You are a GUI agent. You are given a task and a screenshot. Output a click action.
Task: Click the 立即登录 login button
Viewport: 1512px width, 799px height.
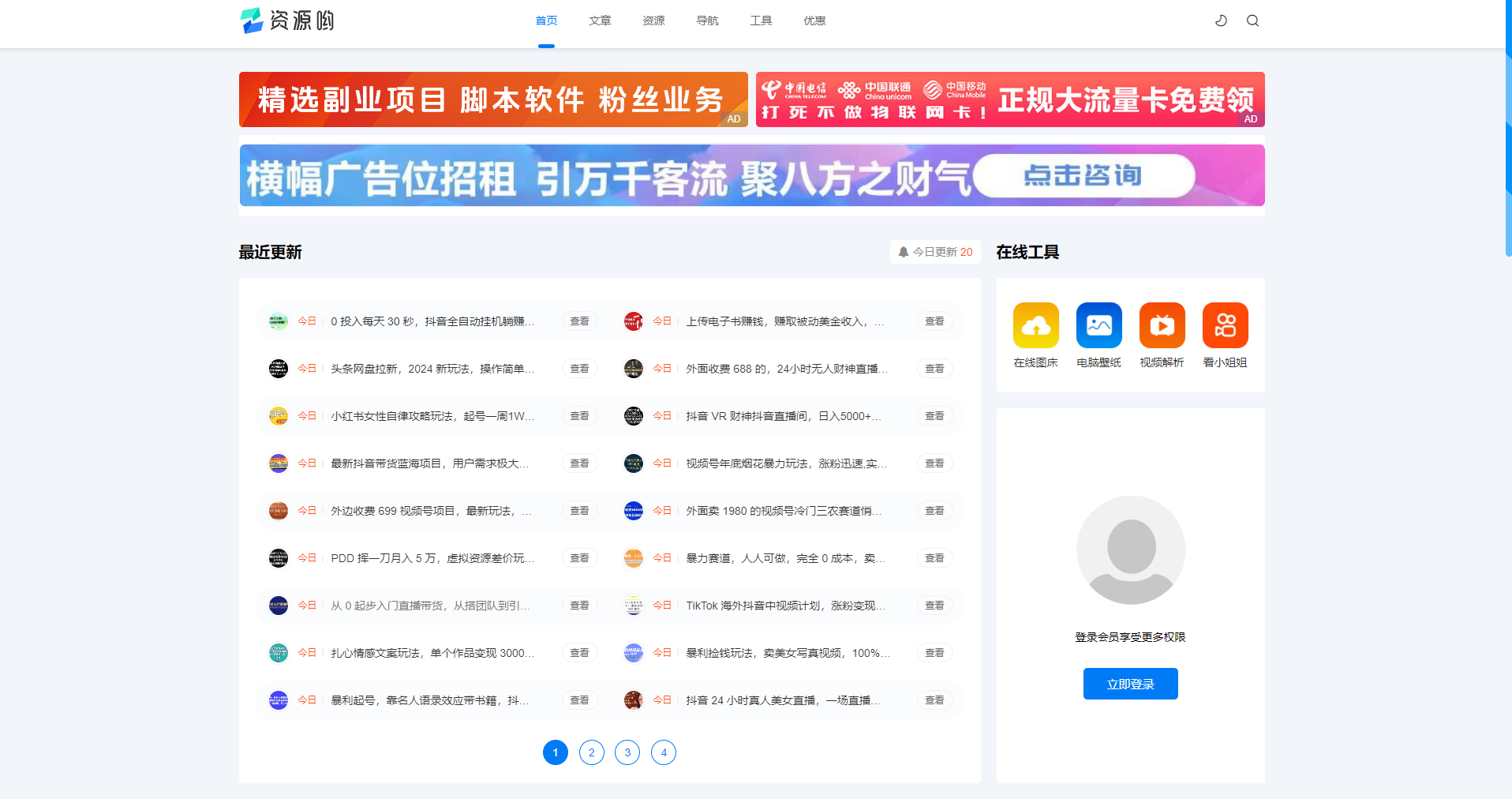1130,684
